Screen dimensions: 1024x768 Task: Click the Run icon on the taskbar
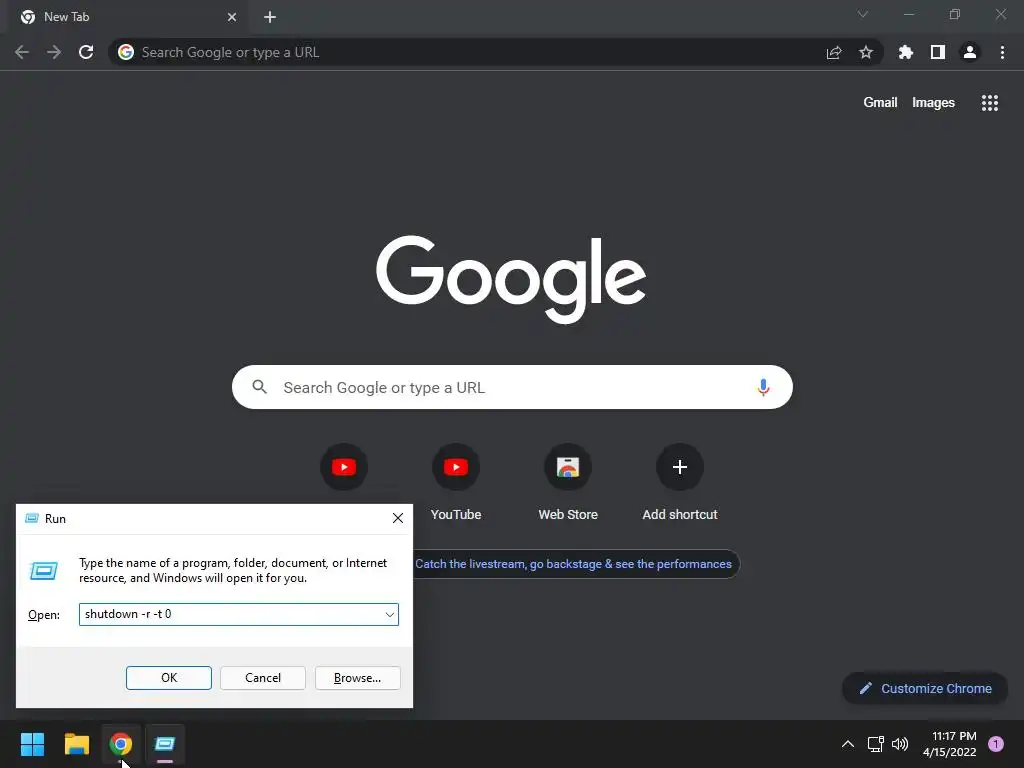pyautogui.click(x=165, y=744)
